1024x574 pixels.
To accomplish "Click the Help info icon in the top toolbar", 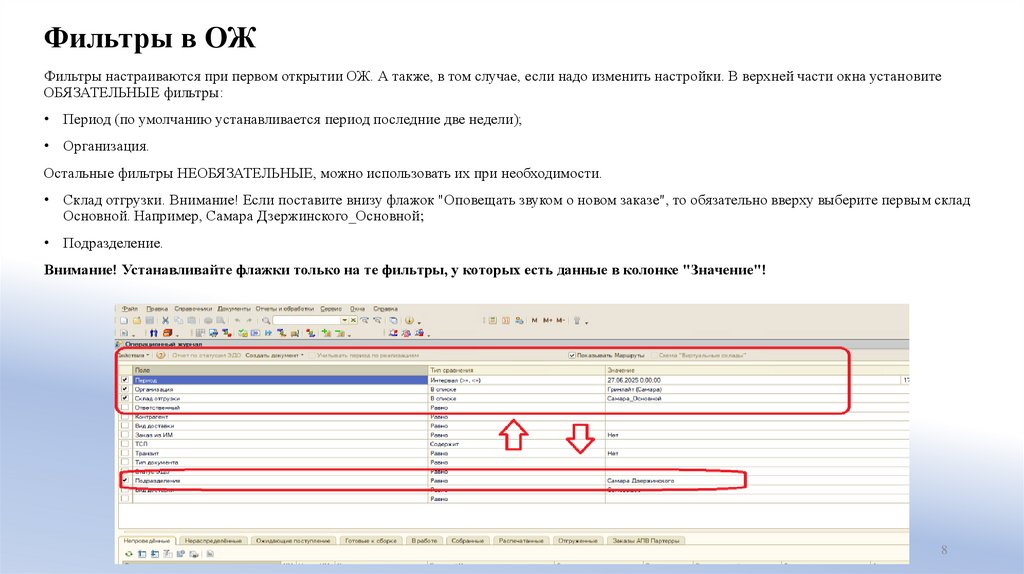I will tap(409, 321).
